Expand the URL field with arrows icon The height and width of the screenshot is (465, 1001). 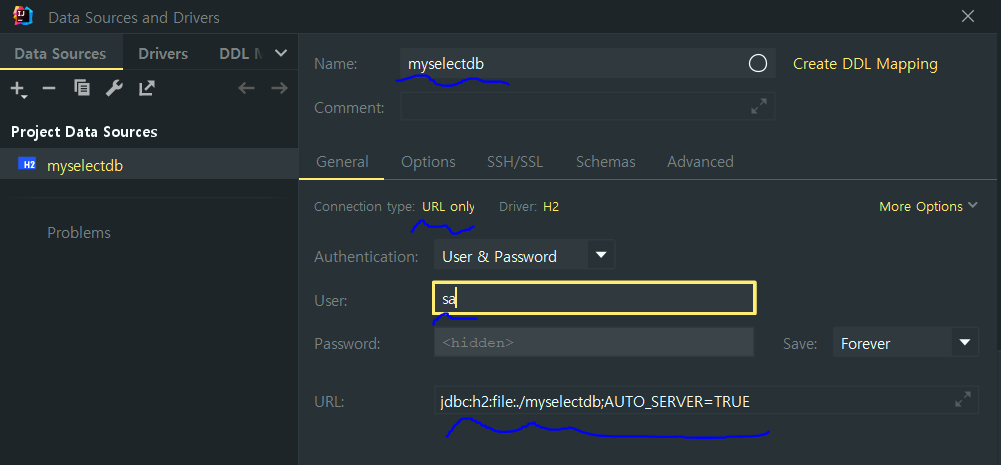pyautogui.click(x=963, y=400)
